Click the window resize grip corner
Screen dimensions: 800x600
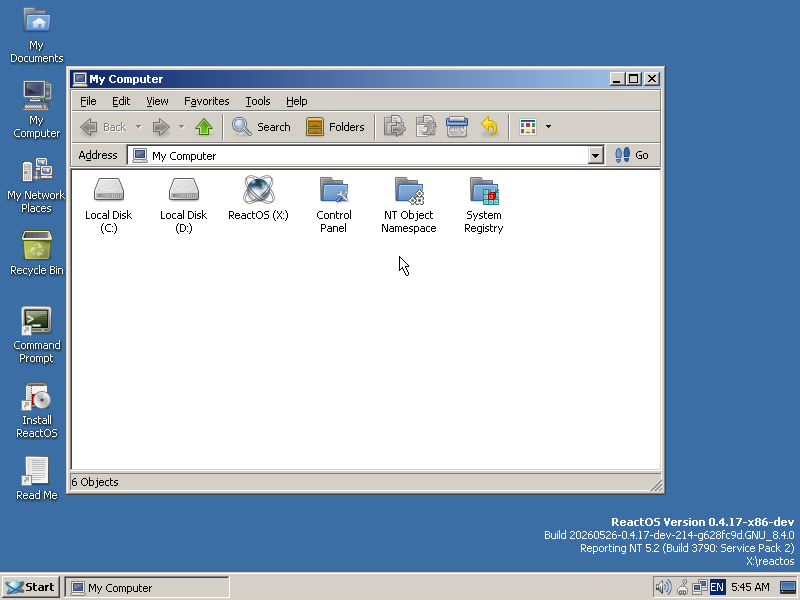click(656, 486)
